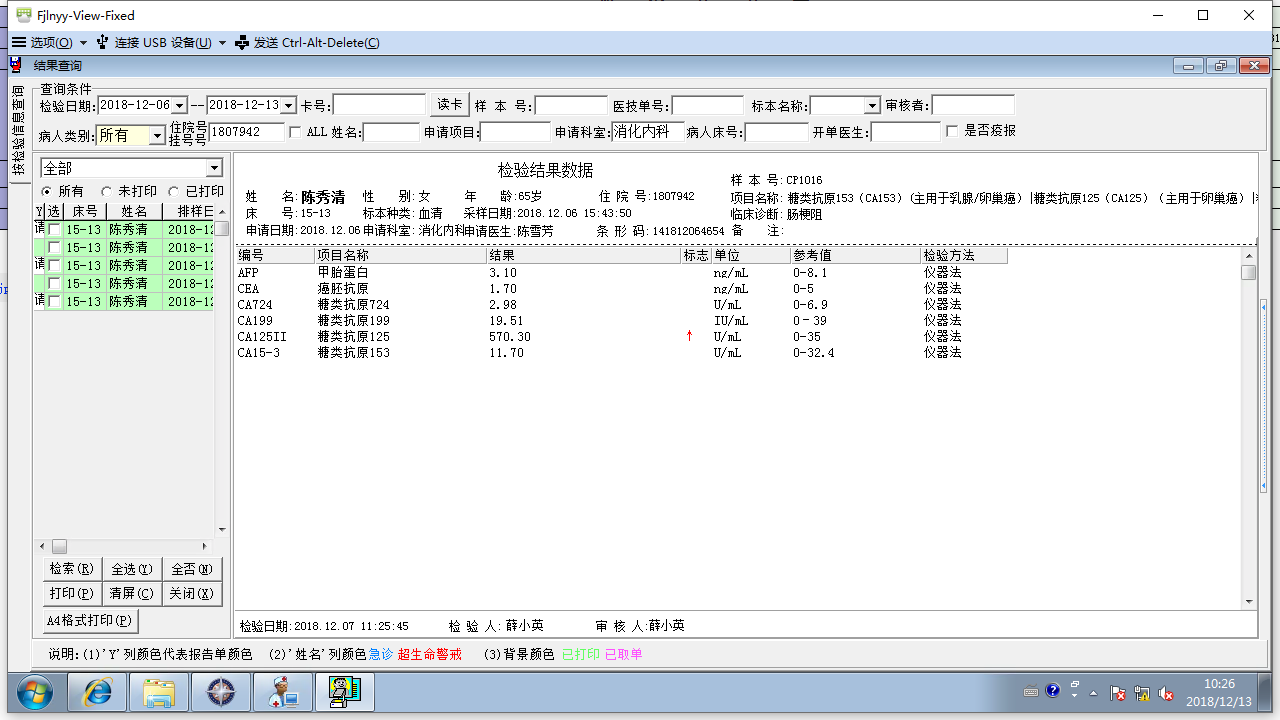This screenshot has height=720, width=1280.
Task: Click 发送 Ctrl-Alt-Delete(C)
Action: tap(308, 43)
